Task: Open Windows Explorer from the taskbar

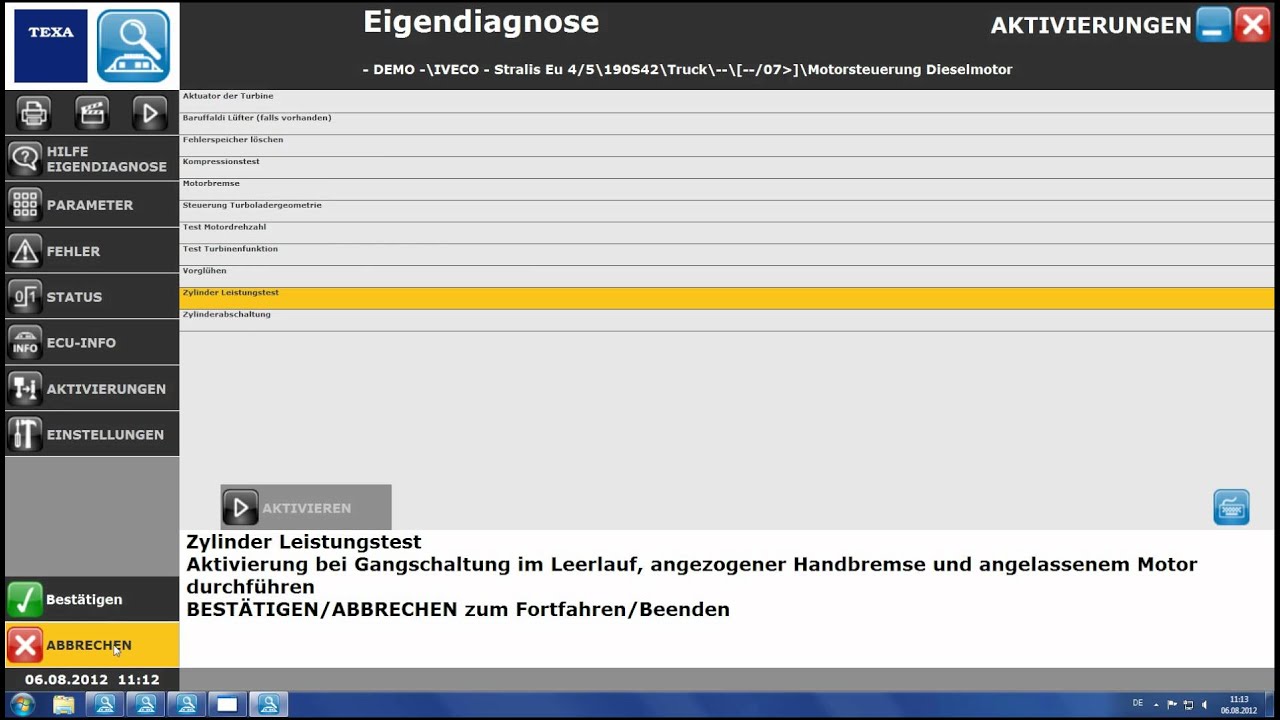Action: (x=64, y=704)
